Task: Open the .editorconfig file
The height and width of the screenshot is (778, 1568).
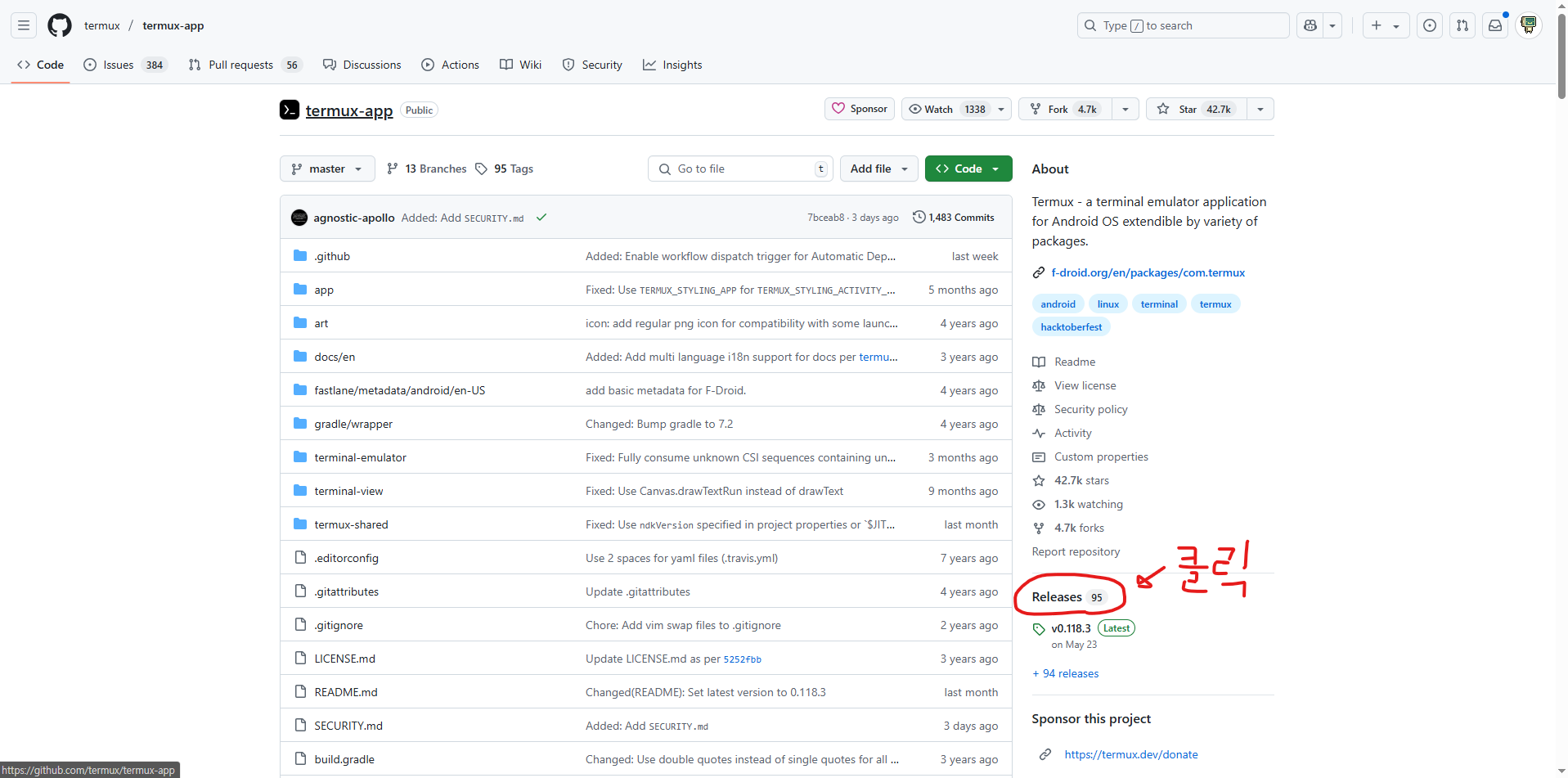Action: [347, 558]
